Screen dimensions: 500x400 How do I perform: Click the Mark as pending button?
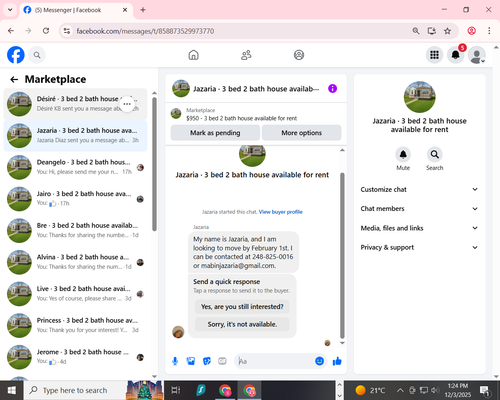(215, 133)
